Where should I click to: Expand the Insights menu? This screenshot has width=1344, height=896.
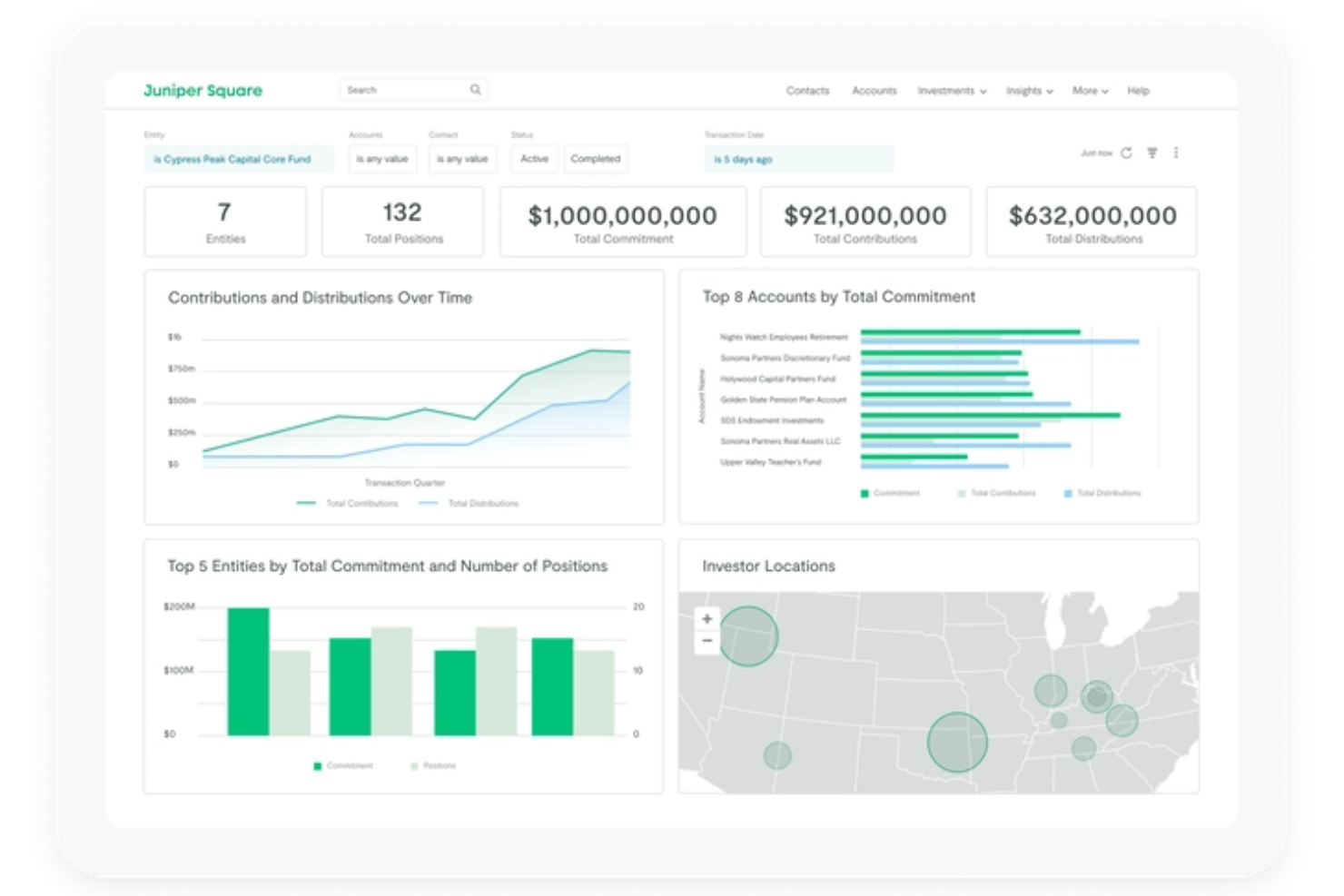coord(1030,91)
